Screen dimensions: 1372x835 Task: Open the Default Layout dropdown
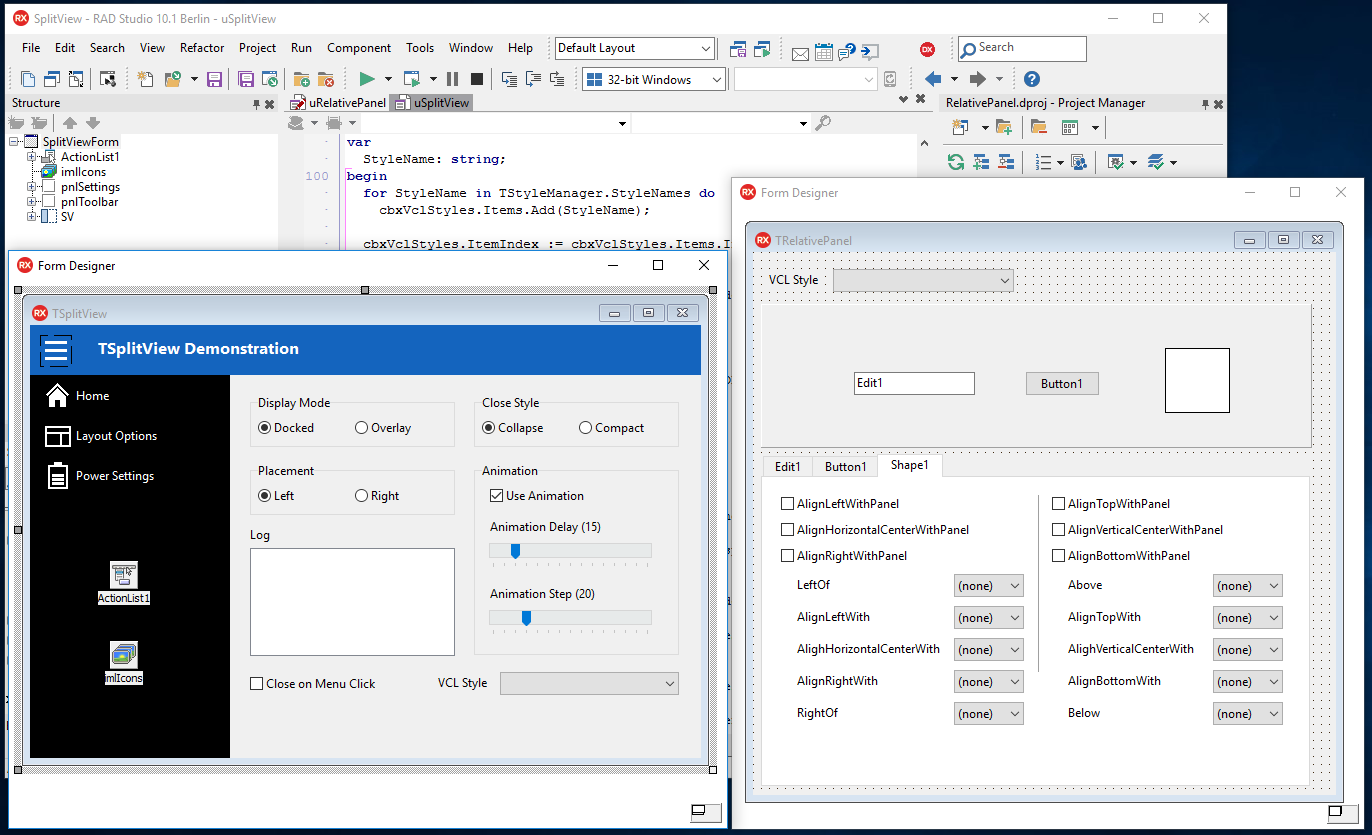tap(634, 48)
